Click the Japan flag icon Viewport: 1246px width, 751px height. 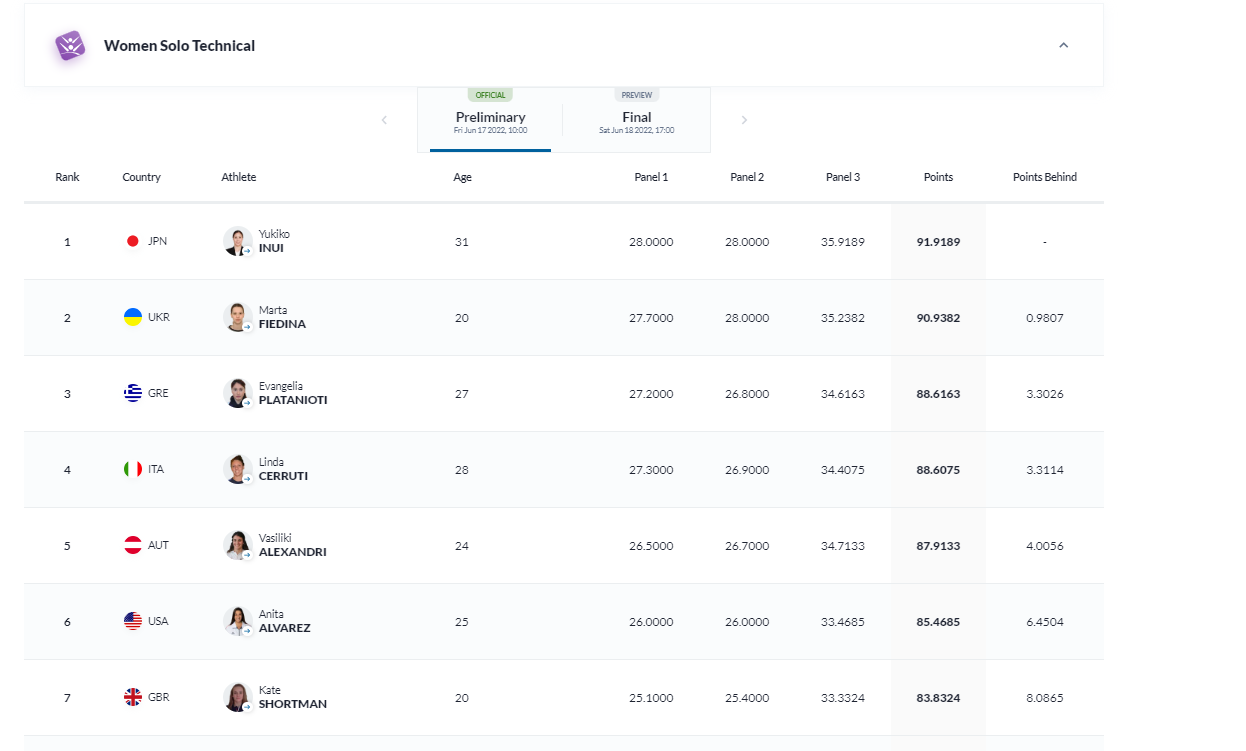(133, 241)
